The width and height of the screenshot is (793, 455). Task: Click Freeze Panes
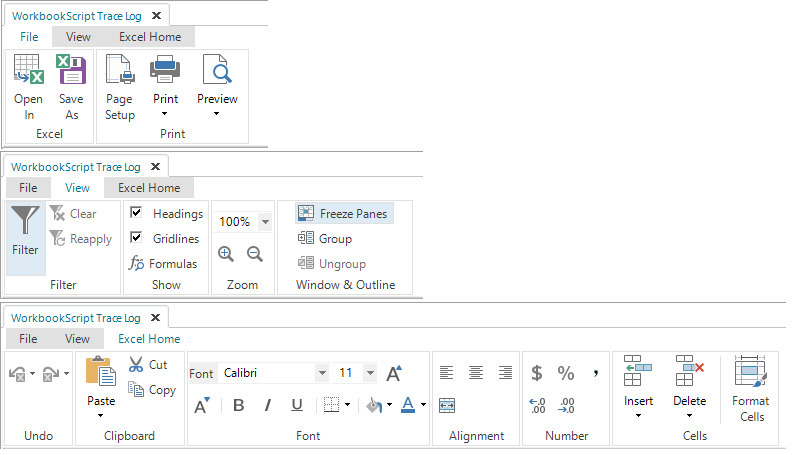tap(344, 214)
